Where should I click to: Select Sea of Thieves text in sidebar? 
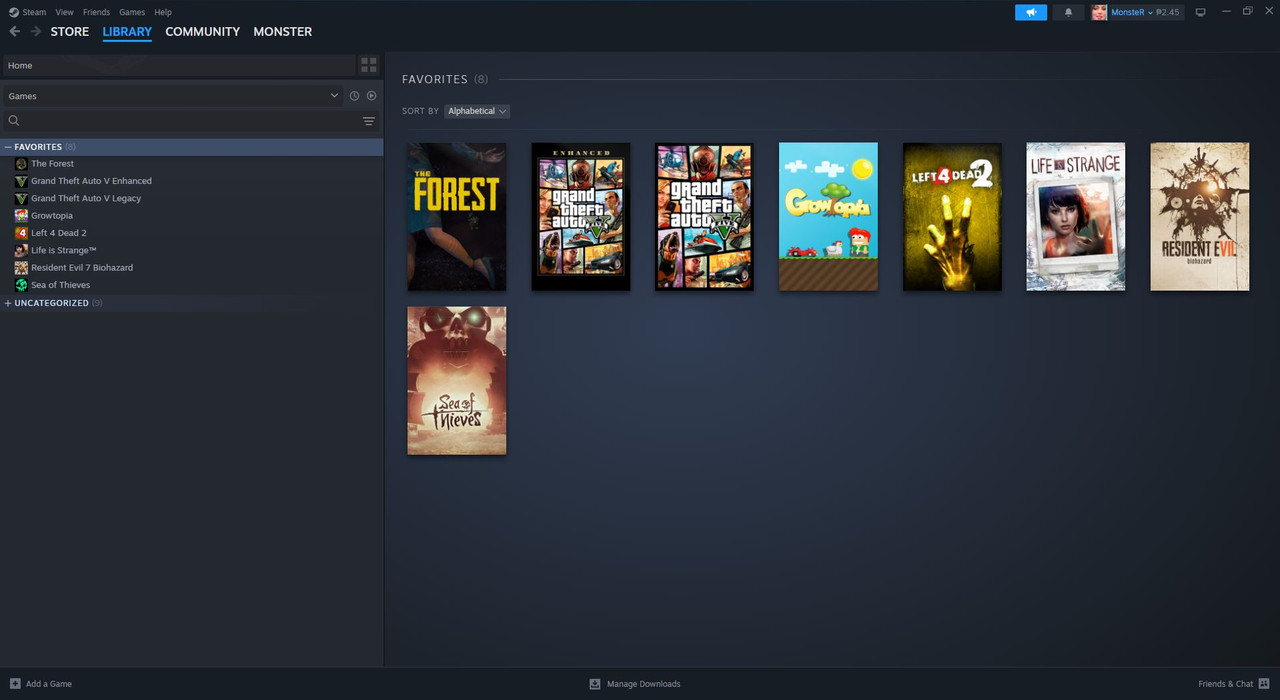tap(60, 285)
